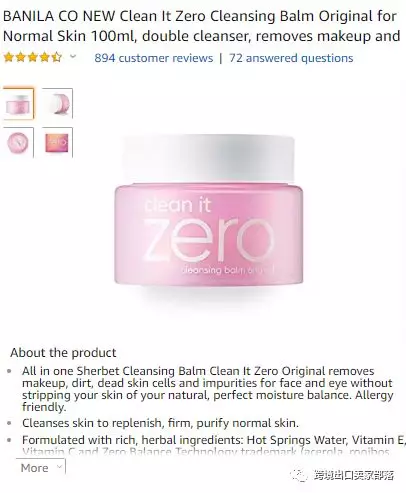Click the Sherbet Cleansing Balm bullet text
This screenshot has height=493, width=406.
point(208,389)
